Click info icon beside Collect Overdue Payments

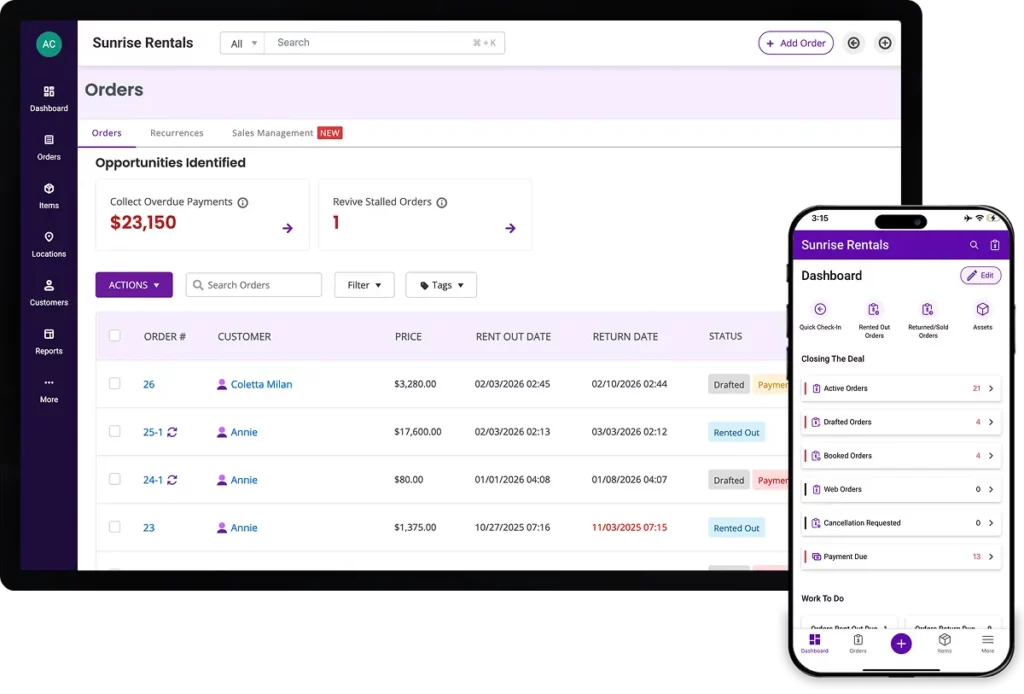click(243, 202)
